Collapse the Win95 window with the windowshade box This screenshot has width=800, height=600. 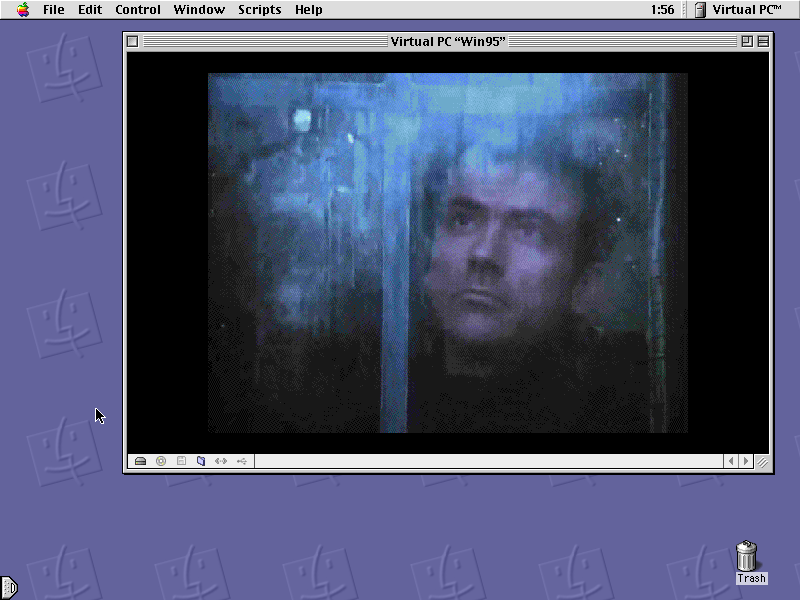pyautogui.click(x=763, y=41)
